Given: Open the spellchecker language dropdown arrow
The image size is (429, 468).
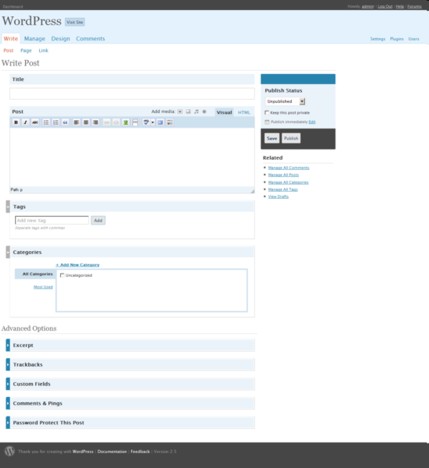Looking at the screenshot, I should (153, 123).
